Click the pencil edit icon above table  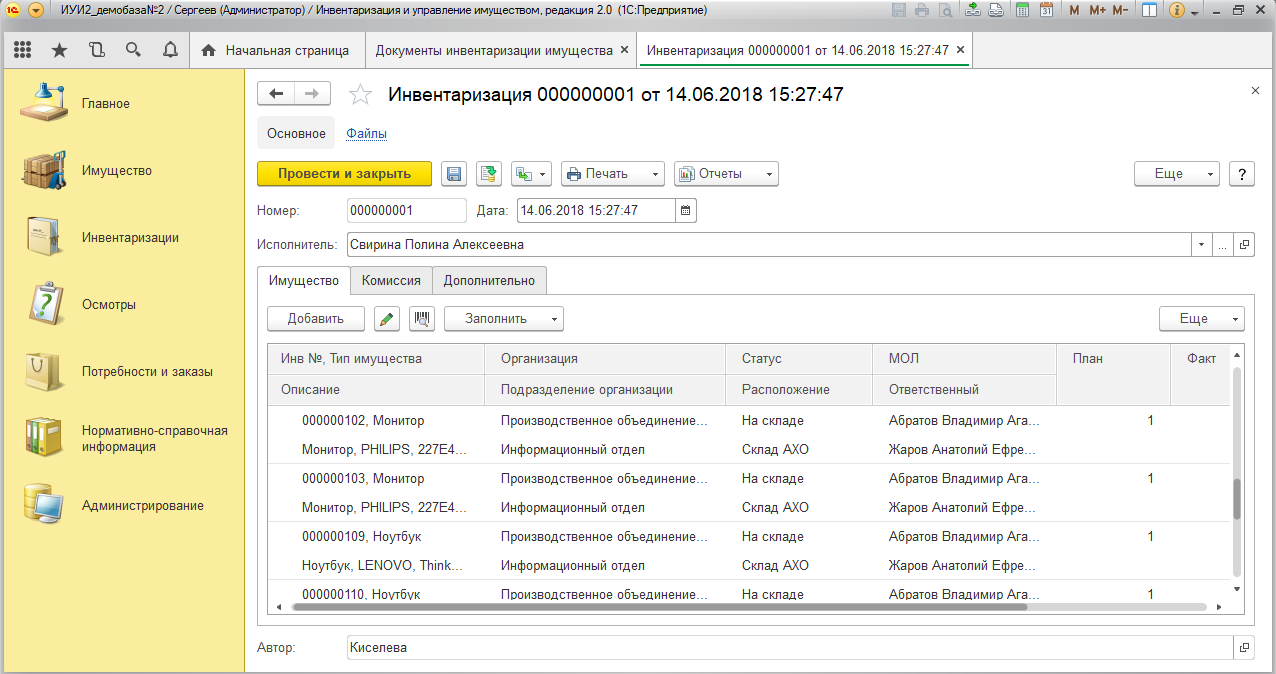(x=387, y=319)
